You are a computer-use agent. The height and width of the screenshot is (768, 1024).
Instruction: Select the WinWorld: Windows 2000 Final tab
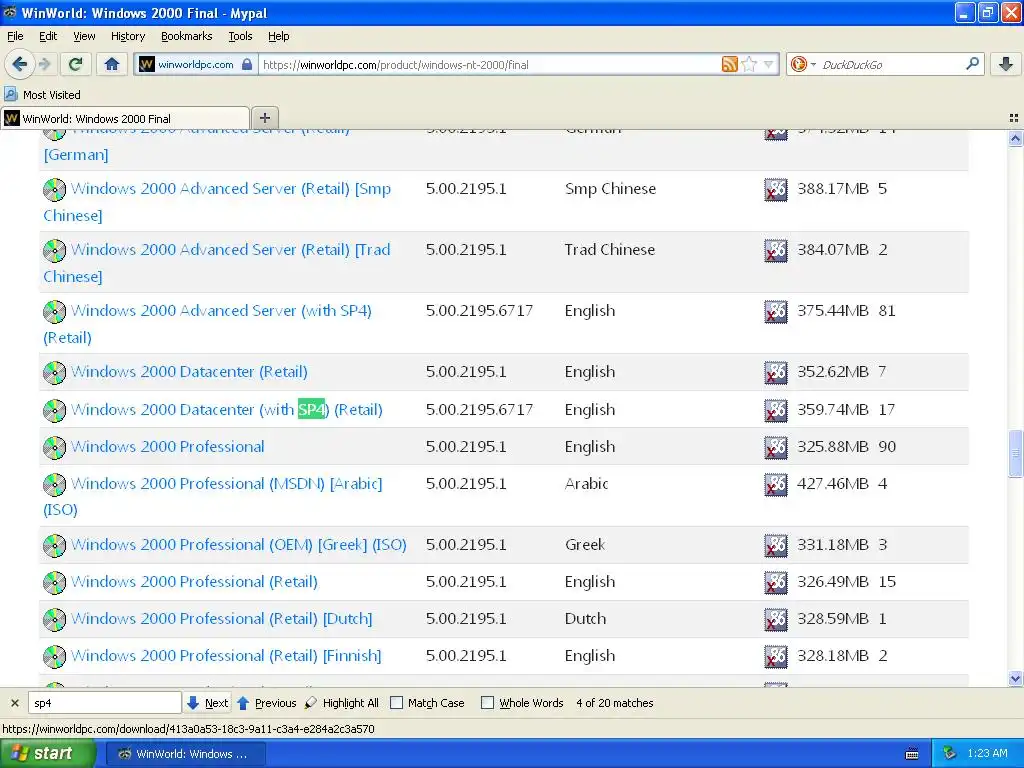click(x=125, y=118)
